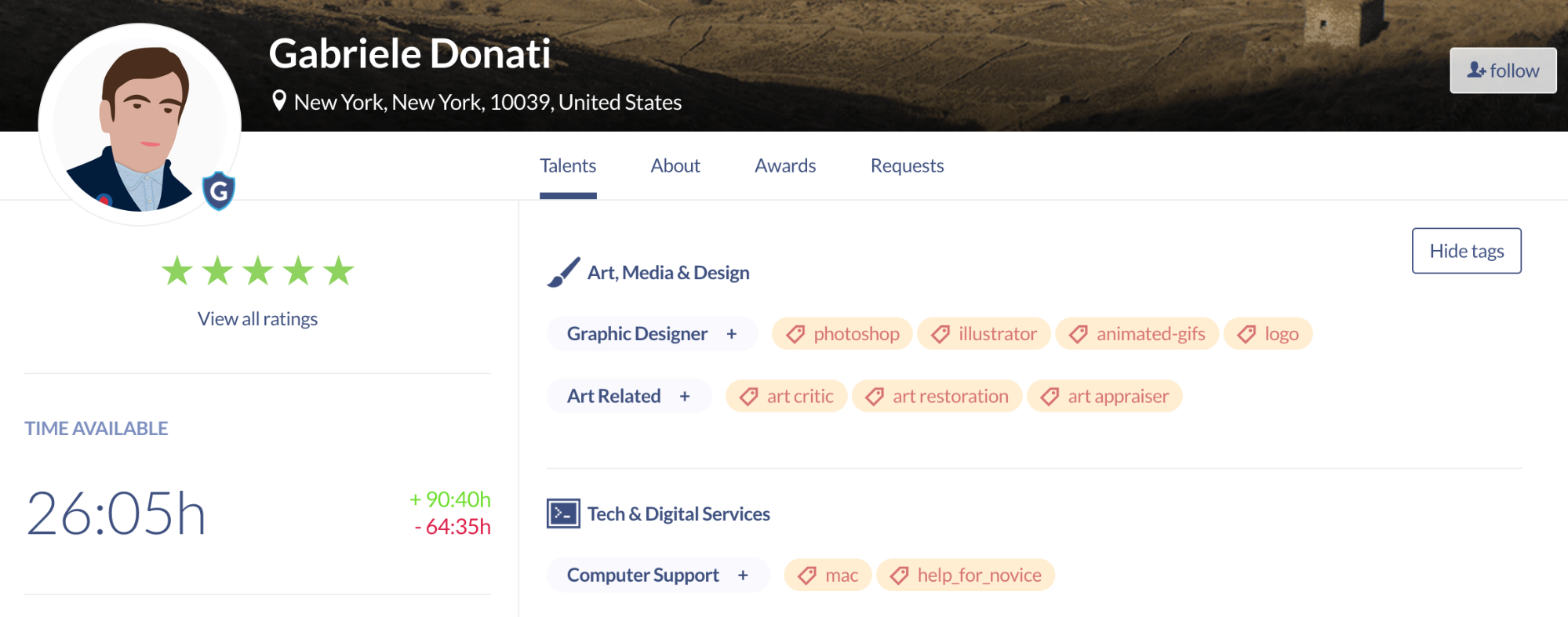
Task: Click the location pin icon
Action: 278,101
